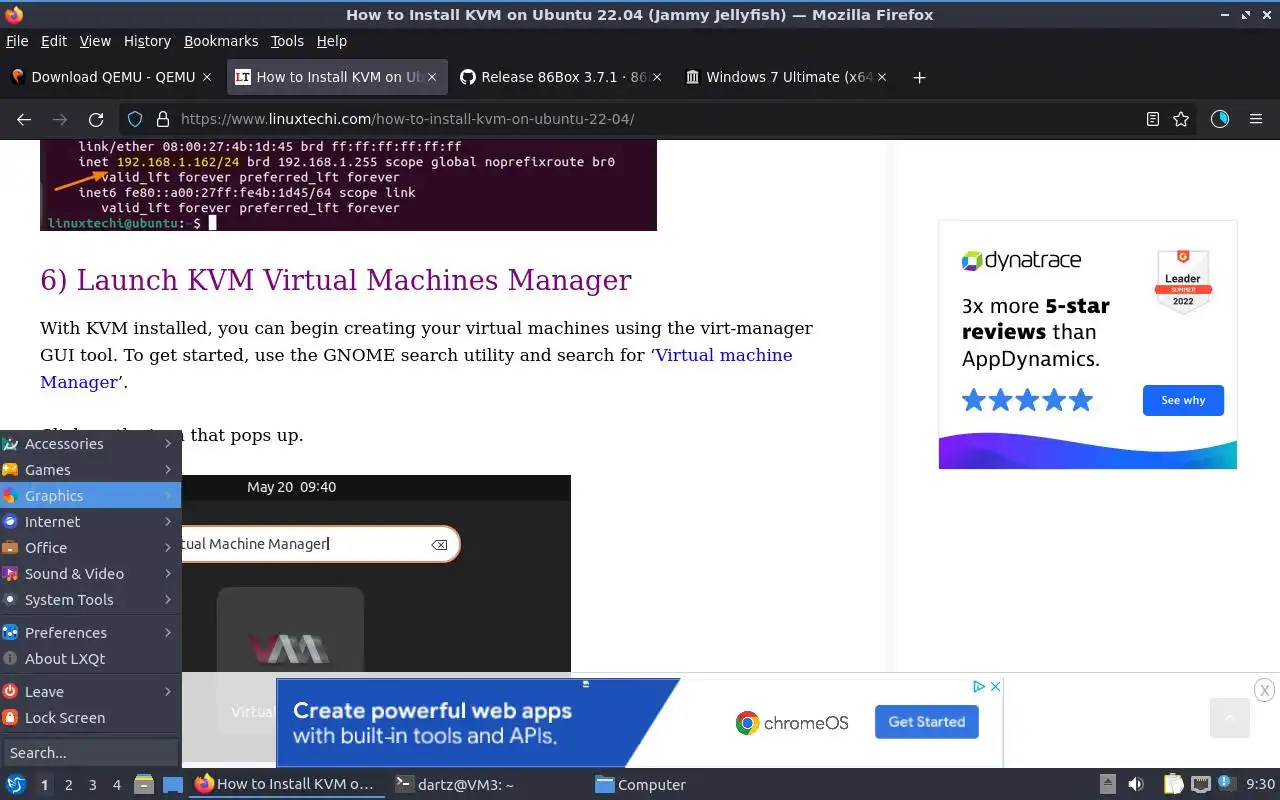Open the volume speaker tray icon
This screenshot has width=1280, height=800.
[1136, 785]
